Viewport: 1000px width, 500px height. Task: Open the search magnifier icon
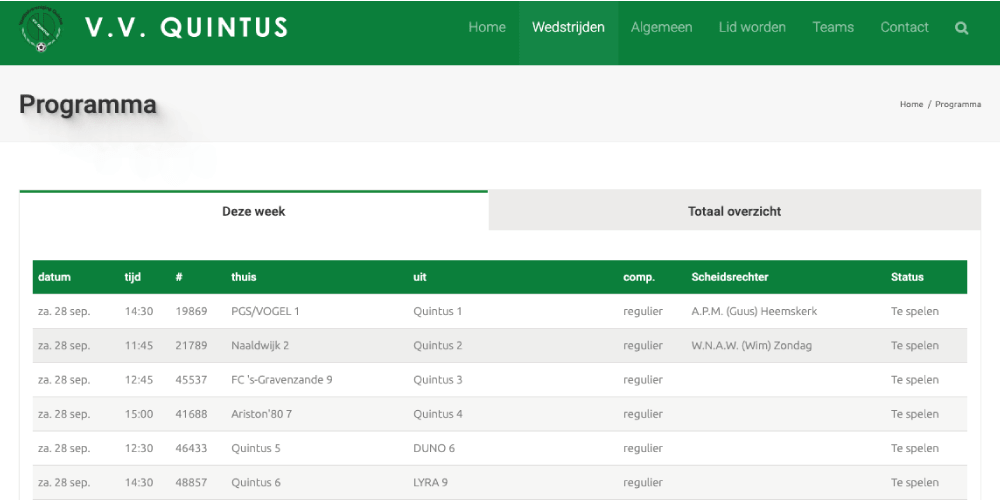coord(961,28)
